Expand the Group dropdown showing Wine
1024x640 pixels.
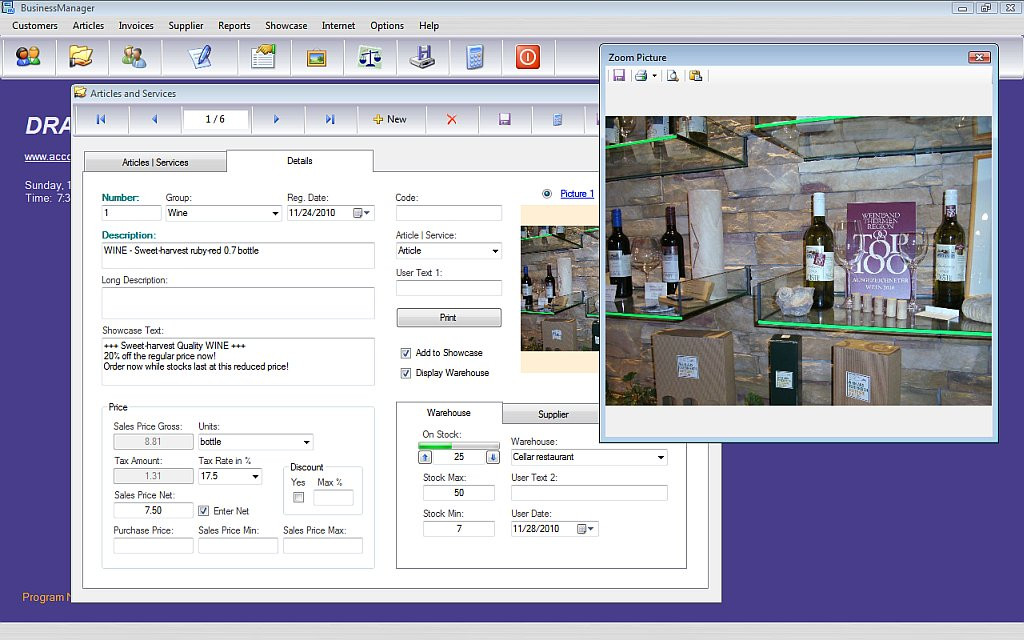pos(275,214)
